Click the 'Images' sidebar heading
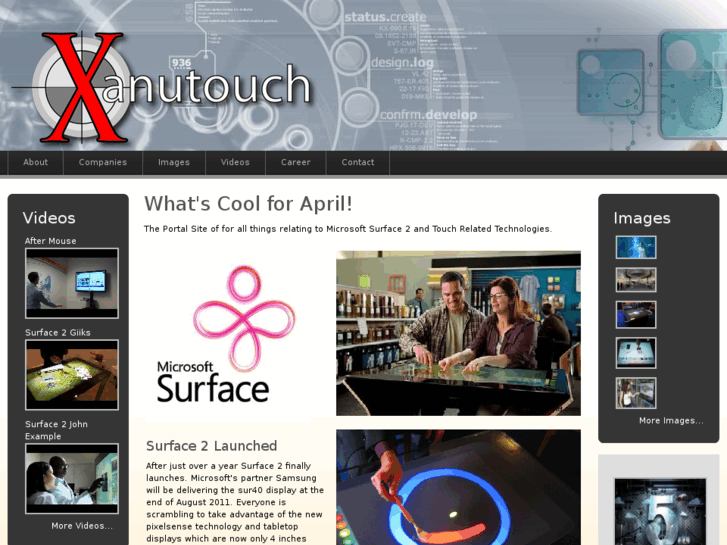The image size is (727, 545). pyautogui.click(x=642, y=218)
